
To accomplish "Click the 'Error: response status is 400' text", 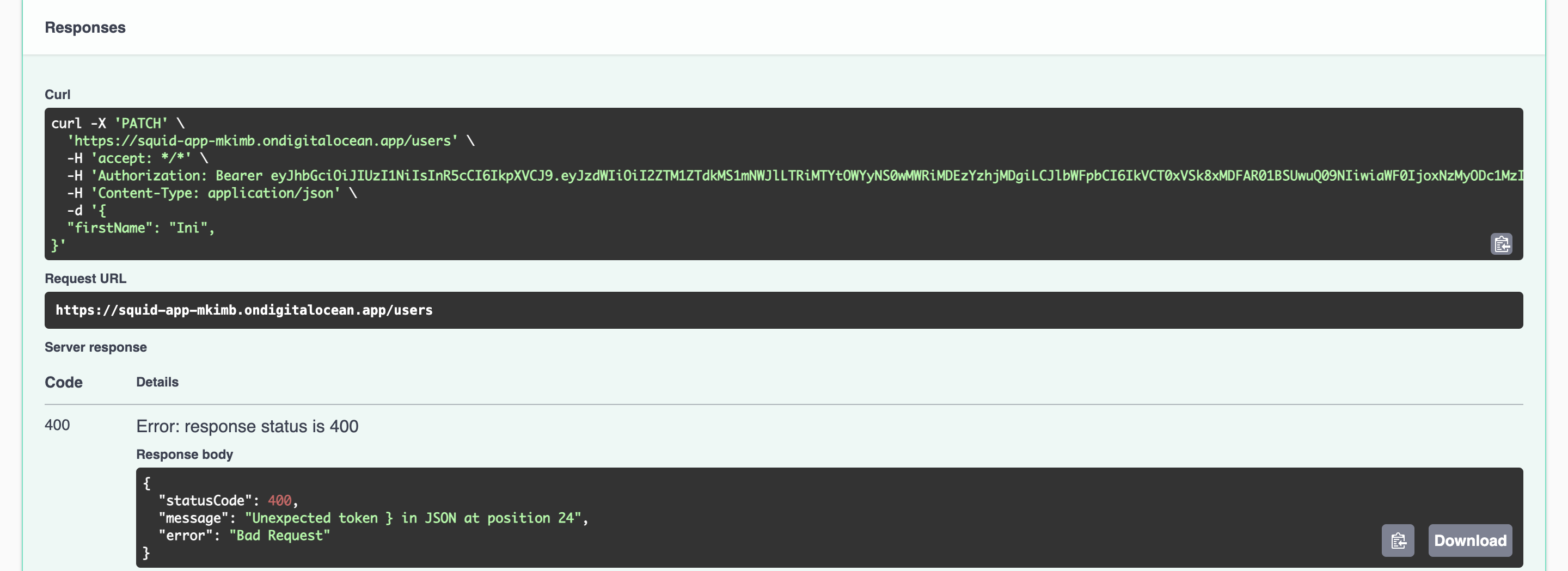I will point(247,426).
